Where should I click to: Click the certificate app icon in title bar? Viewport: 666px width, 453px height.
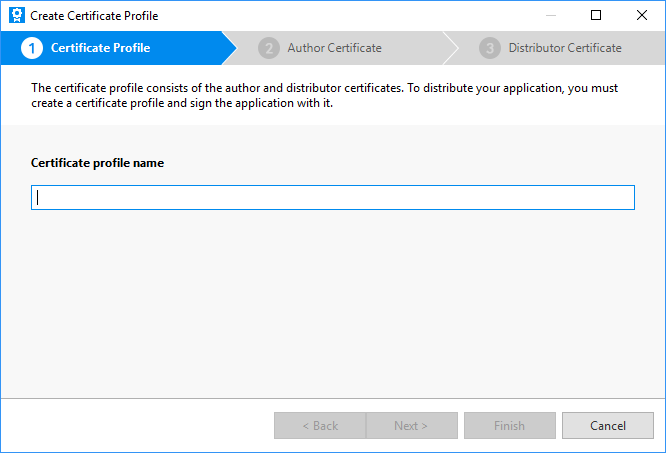[x=16, y=15]
